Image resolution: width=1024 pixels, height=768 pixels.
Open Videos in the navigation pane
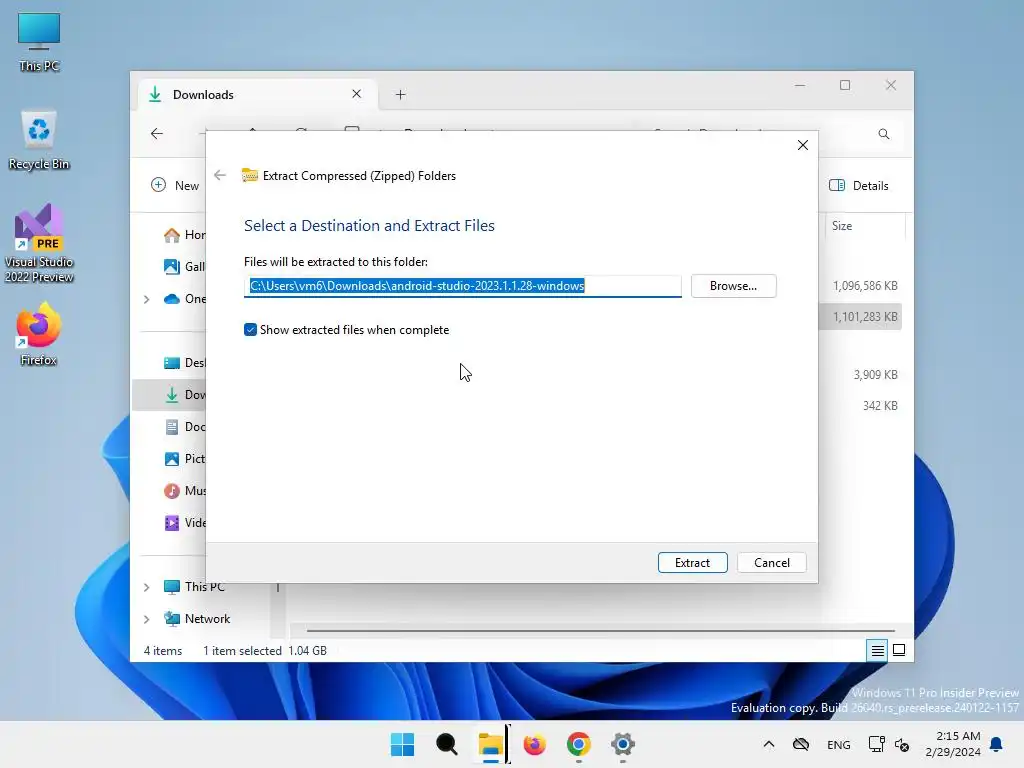[185, 522]
